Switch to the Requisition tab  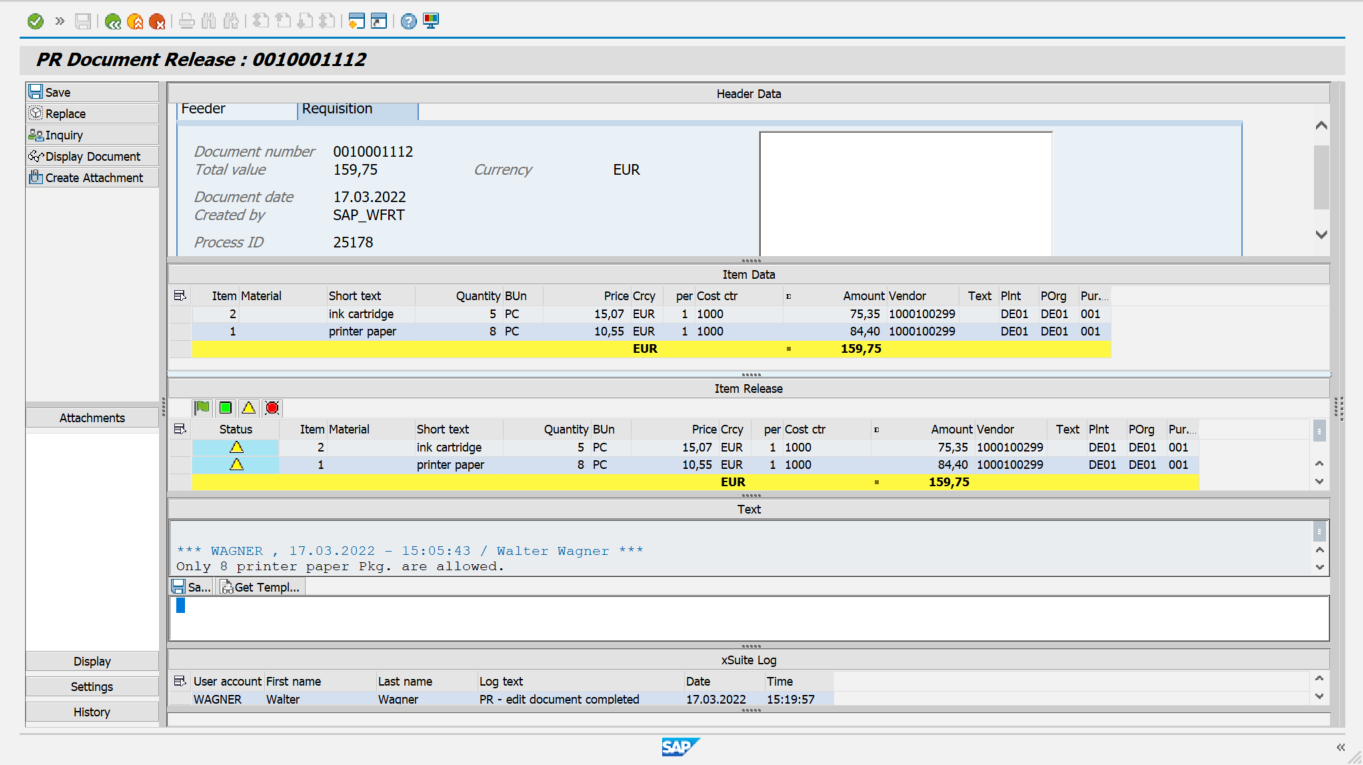337,109
